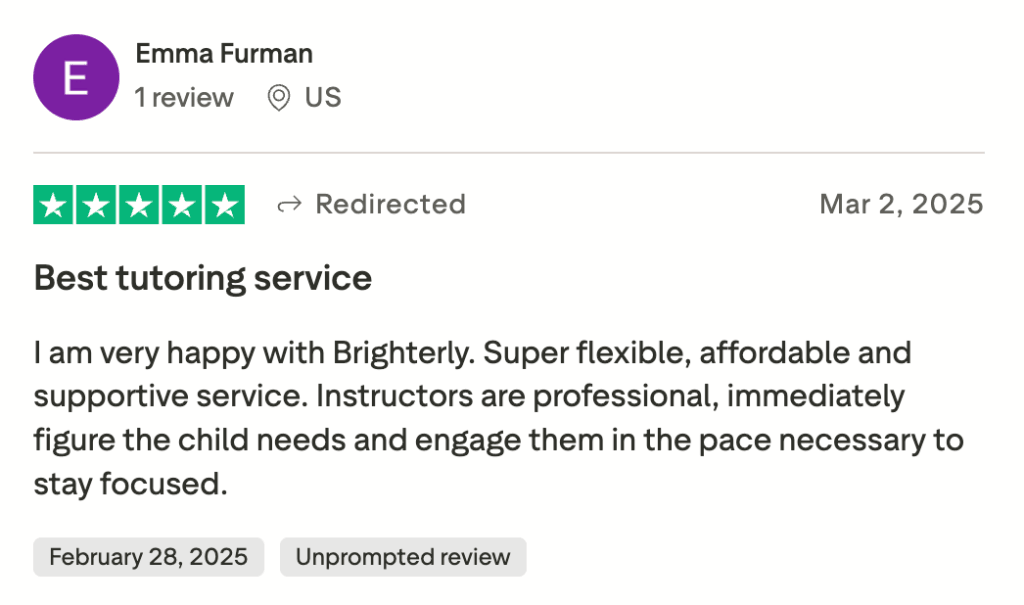
Task: Click the redirect arrow icon
Action: (289, 205)
